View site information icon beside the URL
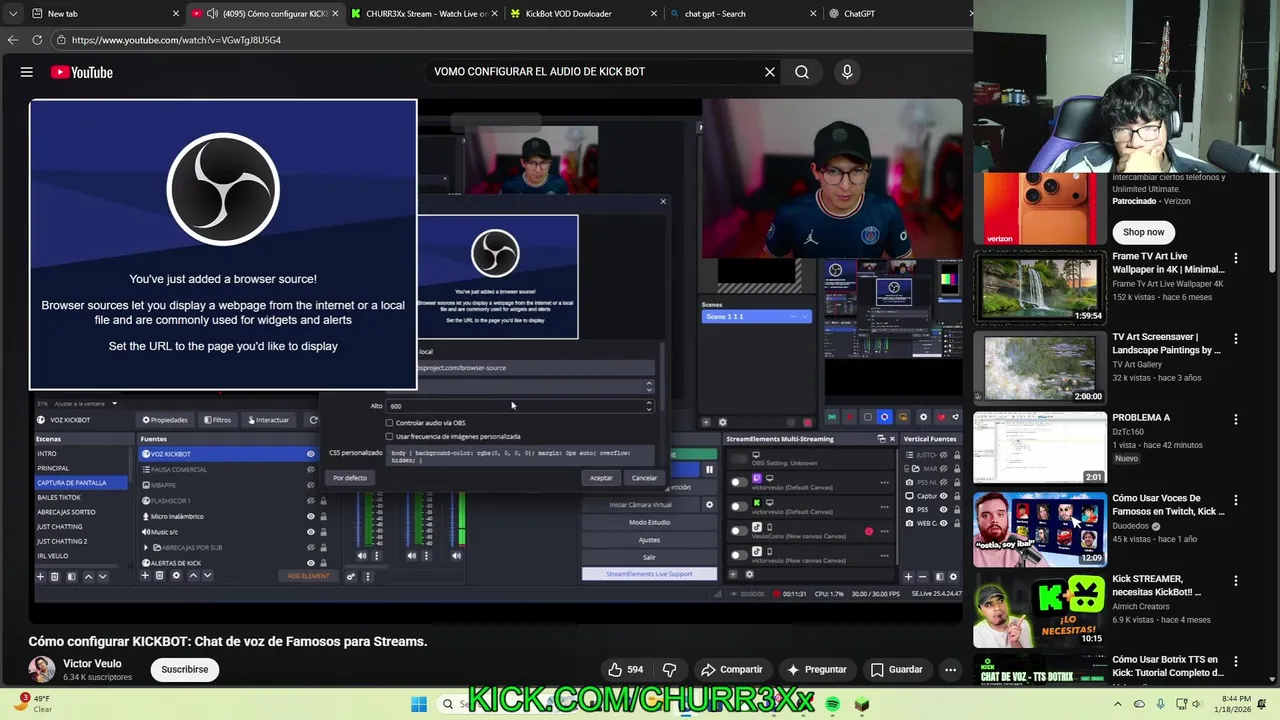Screen dimensions: 1280x720 point(61,40)
